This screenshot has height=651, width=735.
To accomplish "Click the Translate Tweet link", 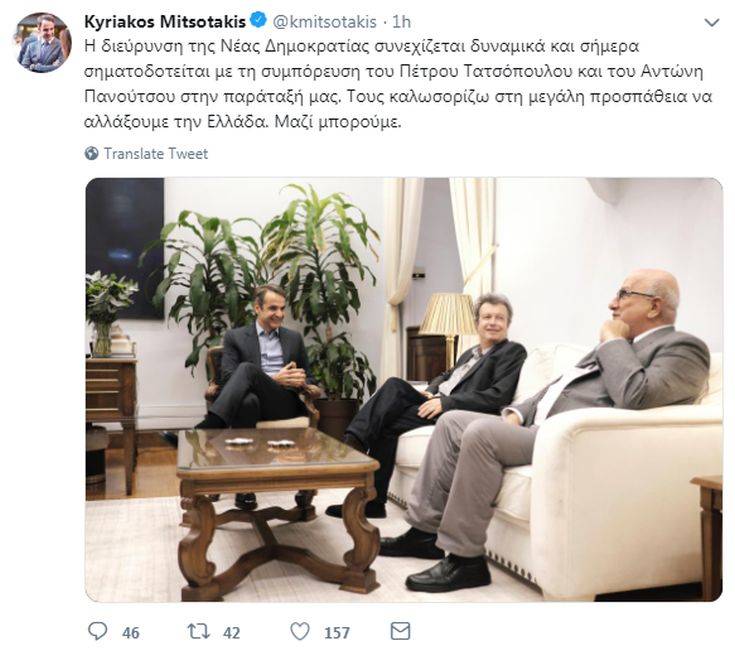I will (x=156, y=153).
